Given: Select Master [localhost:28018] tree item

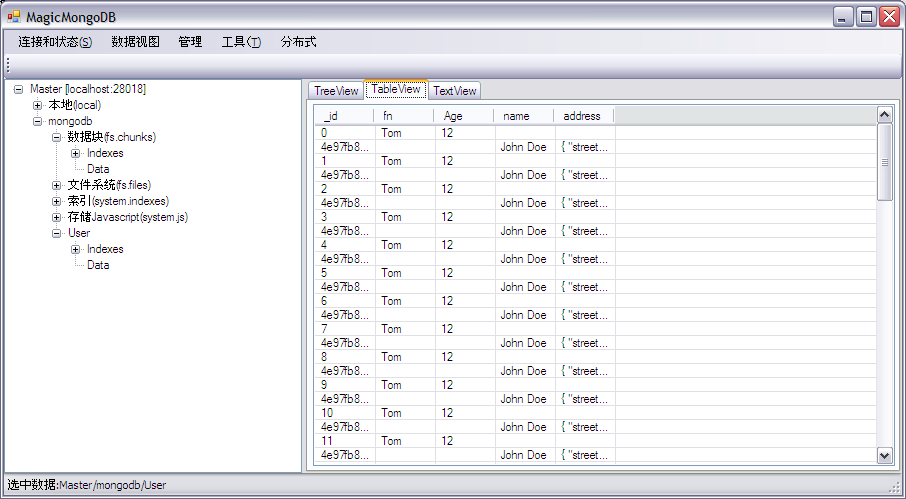Looking at the screenshot, I should (x=88, y=89).
